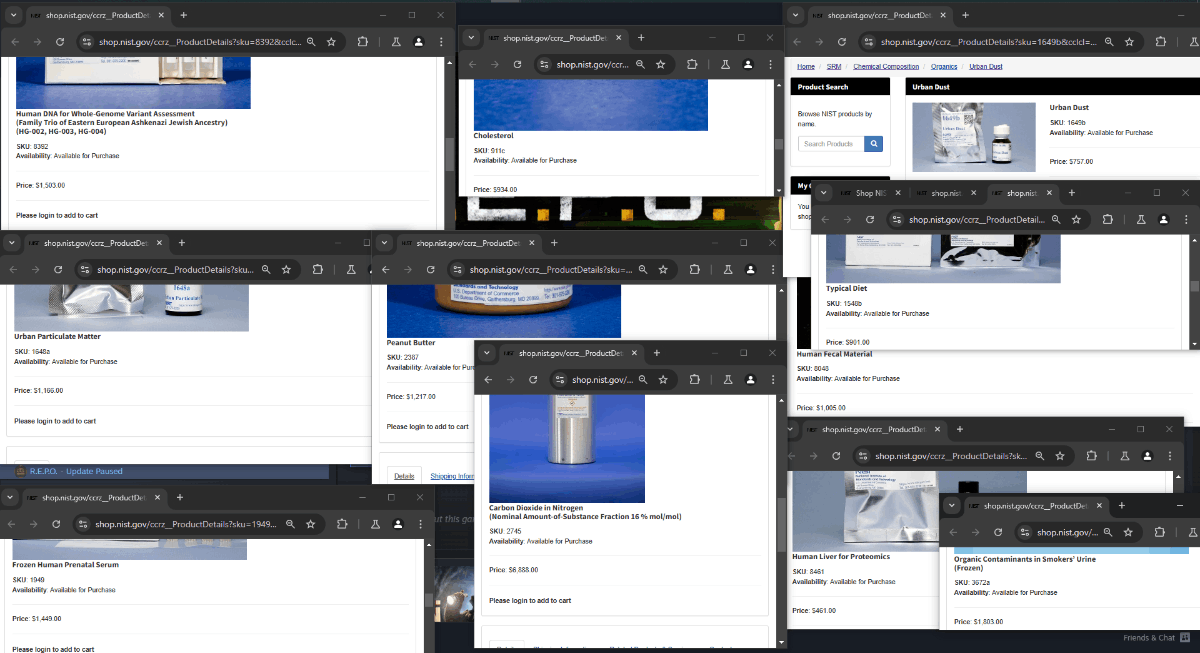Image resolution: width=1200 pixels, height=653 pixels.
Task: Follow the Chemical Composition breadcrumb link
Action: point(885,67)
